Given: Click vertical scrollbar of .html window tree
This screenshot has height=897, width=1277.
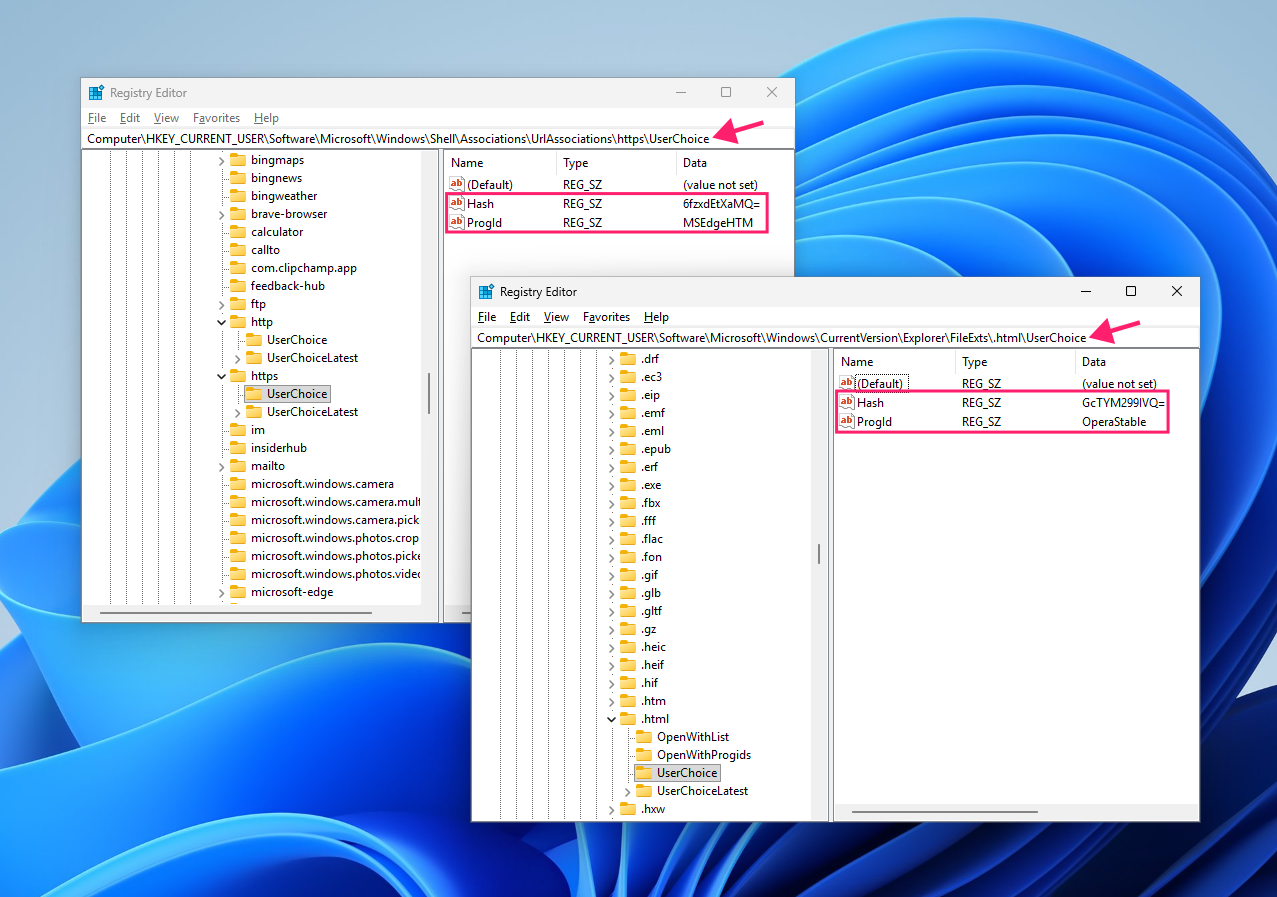Looking at the screenshot, I should (x=819, y=554).
